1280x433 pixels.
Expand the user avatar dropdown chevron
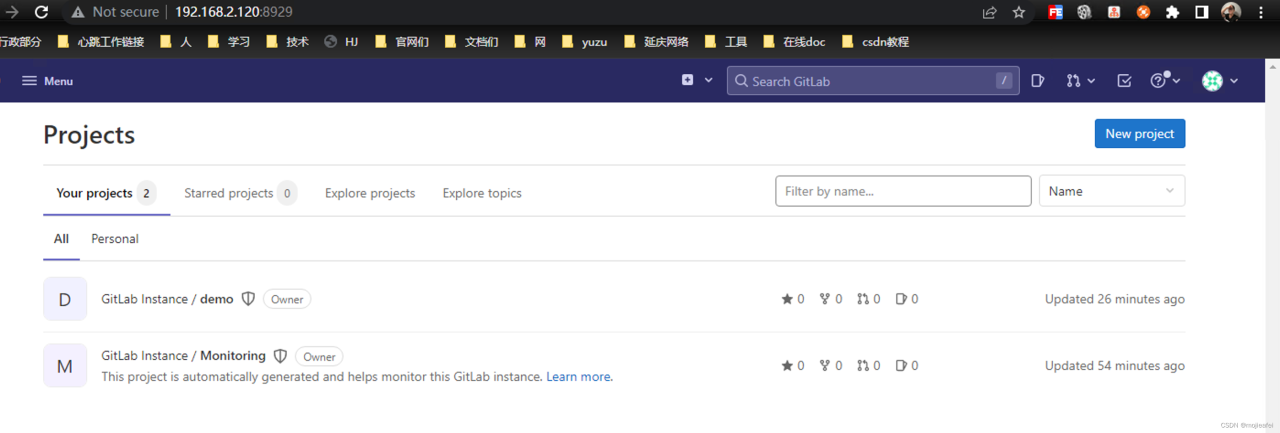[x=1234, y=81]
